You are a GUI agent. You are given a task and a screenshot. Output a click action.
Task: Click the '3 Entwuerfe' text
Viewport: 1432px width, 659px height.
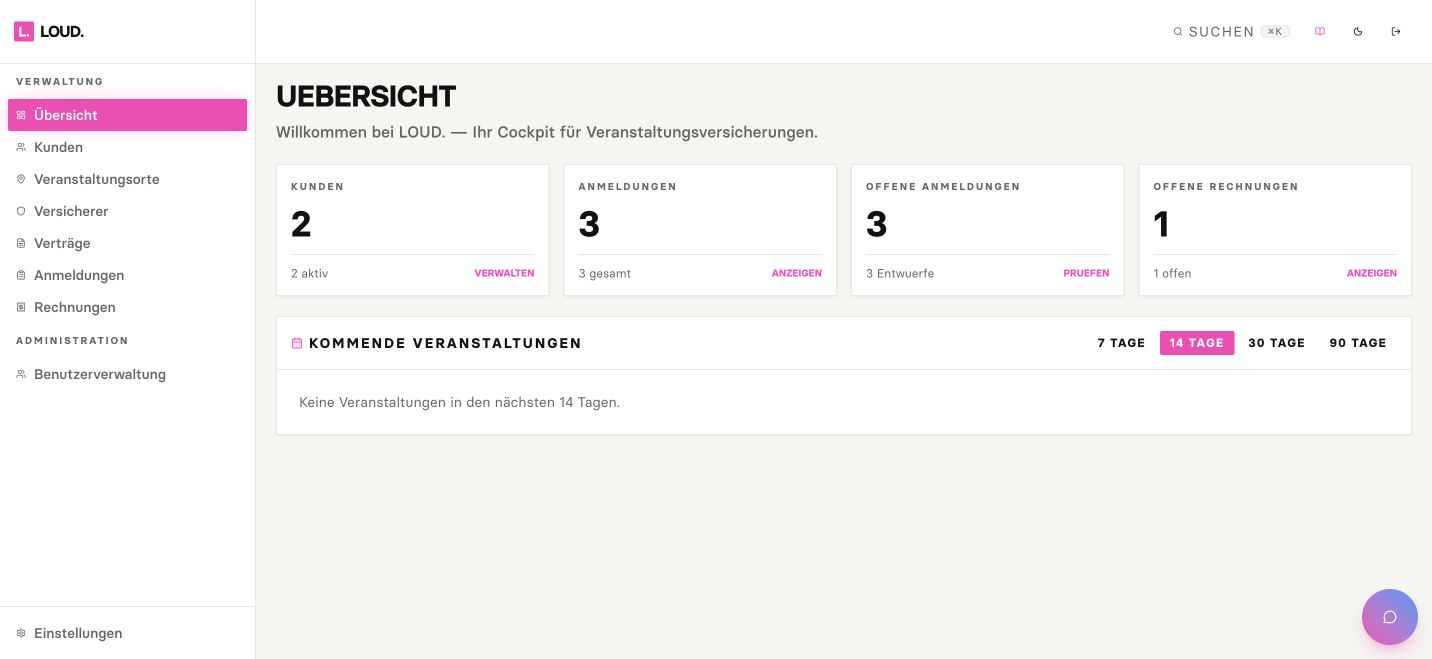tap(900, 273)
